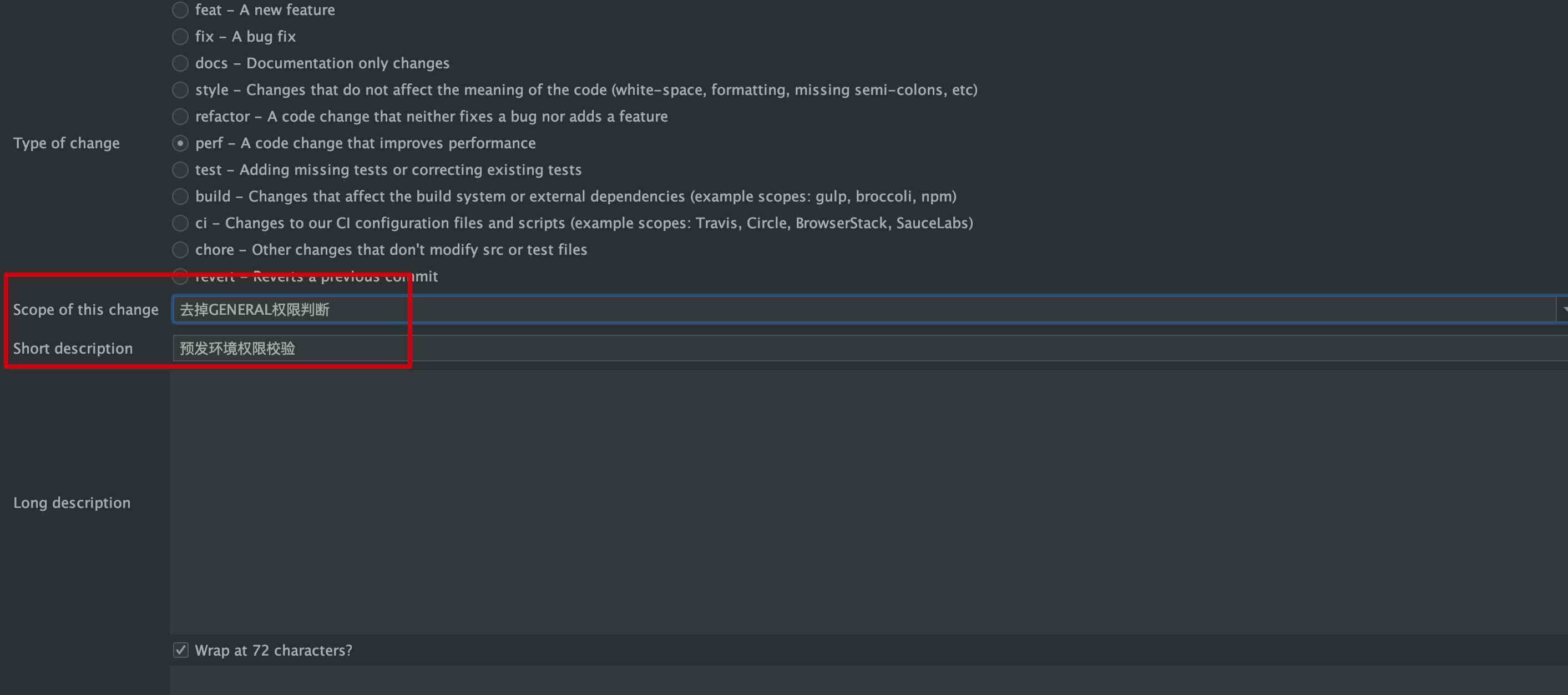Screen dimensions: 1568x695
Task: Choose the fix – A bug fix option
Action: pyautogui.click(x=180, y=37)
